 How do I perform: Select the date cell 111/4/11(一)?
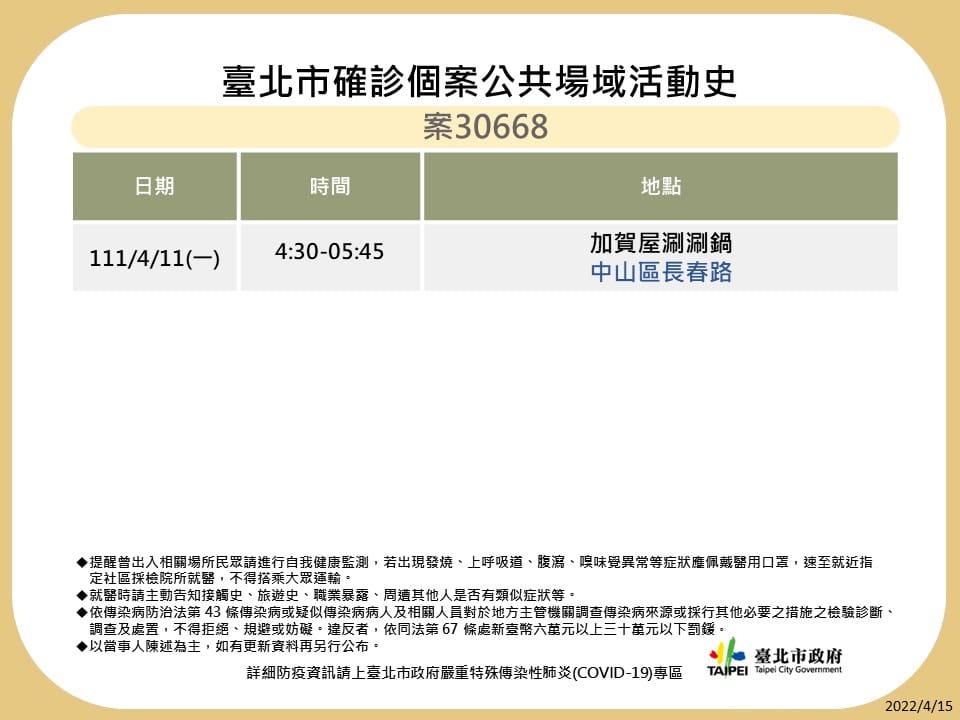pos(154,258)
